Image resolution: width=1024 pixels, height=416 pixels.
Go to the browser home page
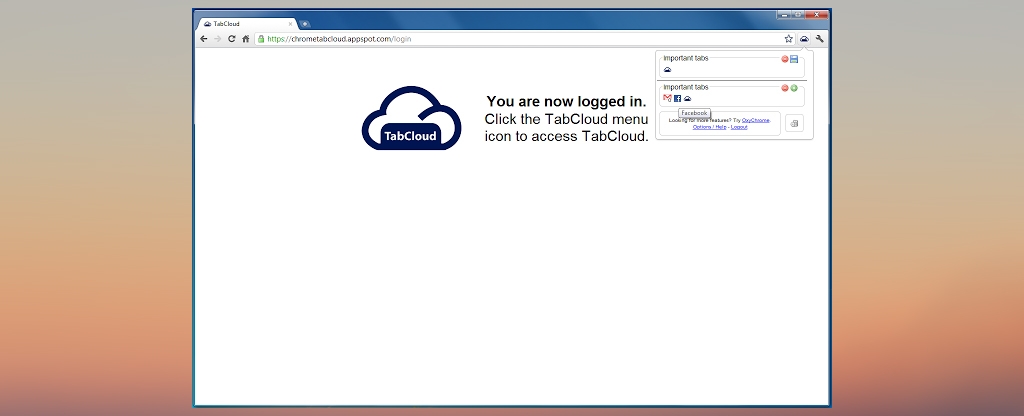(x=246, y=39)
